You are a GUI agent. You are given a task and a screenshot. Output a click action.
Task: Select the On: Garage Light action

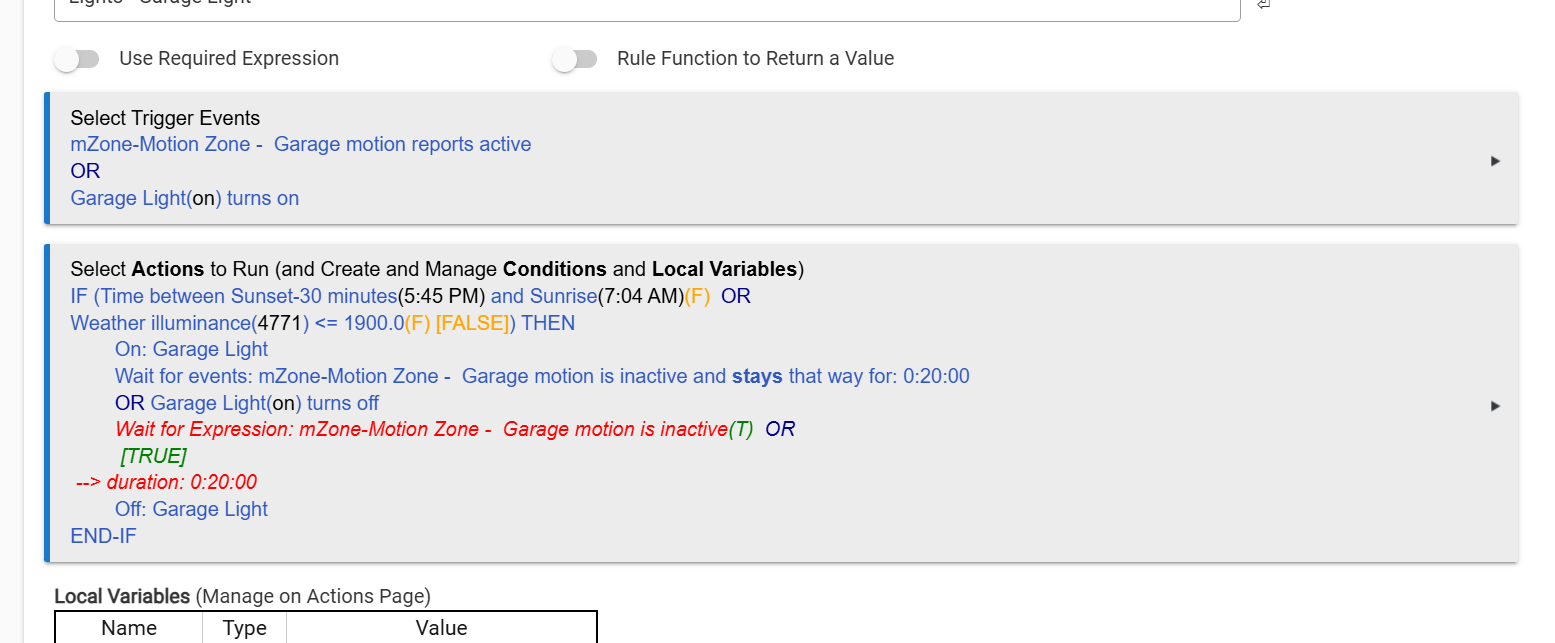point(191,349)
